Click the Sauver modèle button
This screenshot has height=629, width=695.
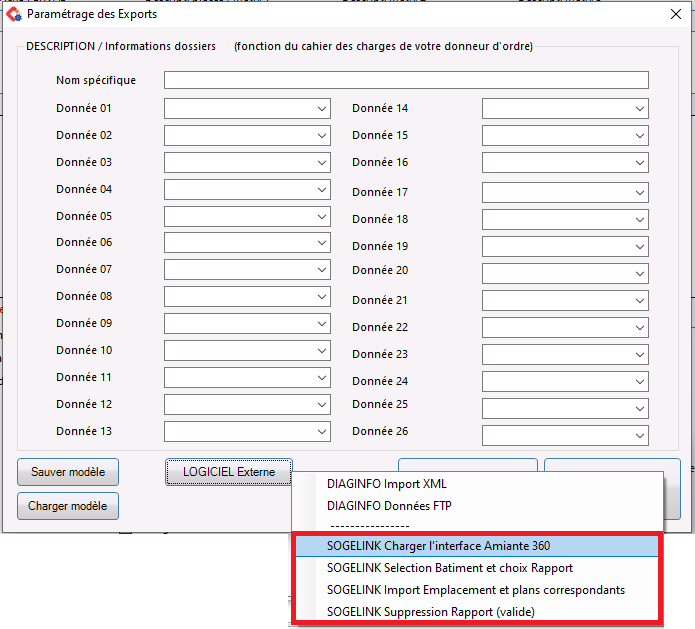68,472
